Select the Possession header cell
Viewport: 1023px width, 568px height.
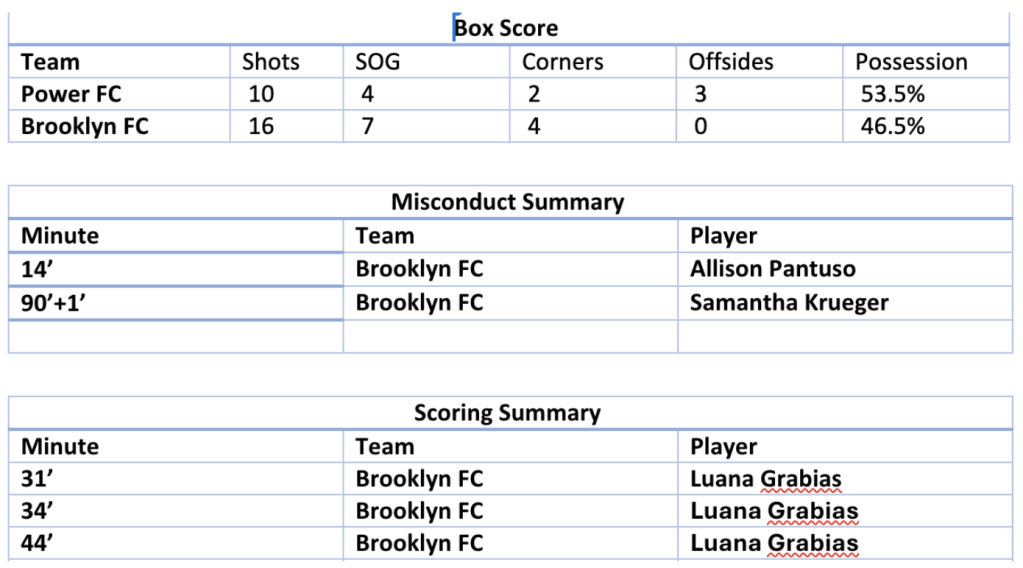pyautogui.click(x=926, y=62)
